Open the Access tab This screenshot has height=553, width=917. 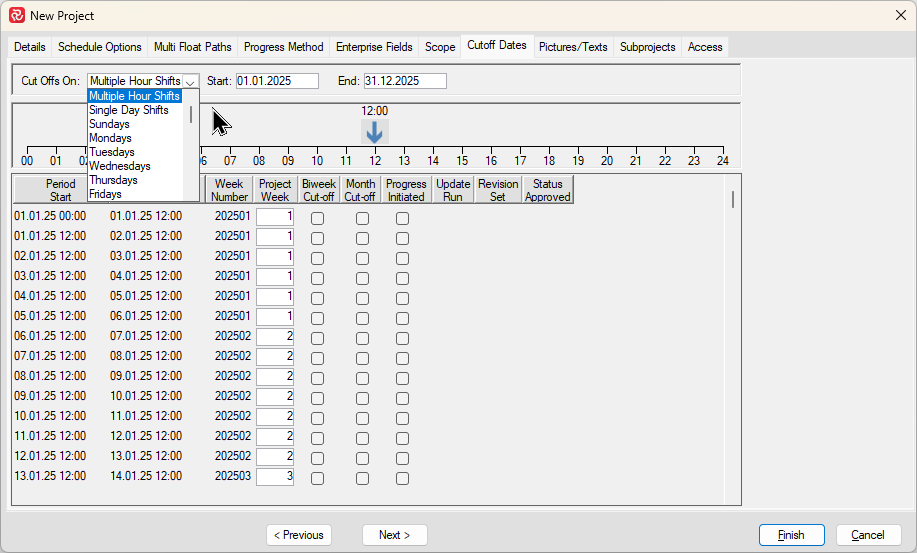[705, 47]
